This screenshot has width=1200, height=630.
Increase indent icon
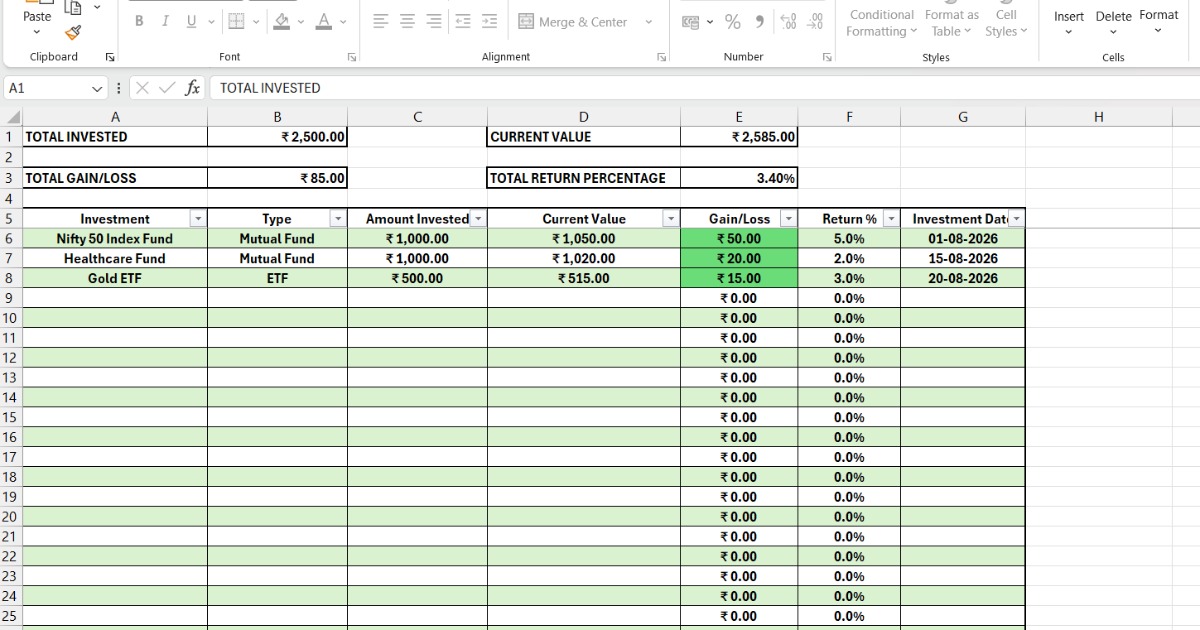tap(489, 21)
